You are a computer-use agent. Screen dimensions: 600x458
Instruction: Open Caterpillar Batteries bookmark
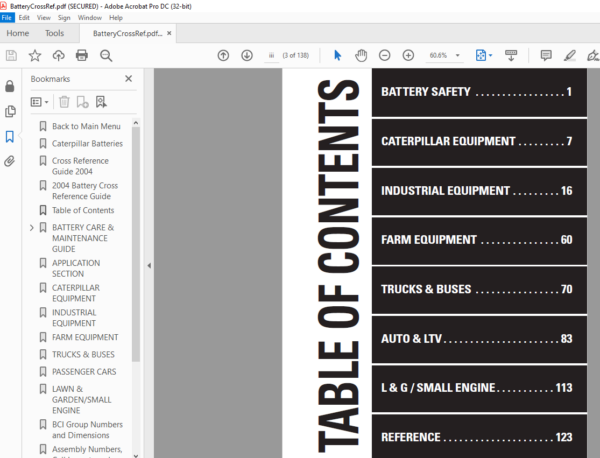(x=87, y=143)
